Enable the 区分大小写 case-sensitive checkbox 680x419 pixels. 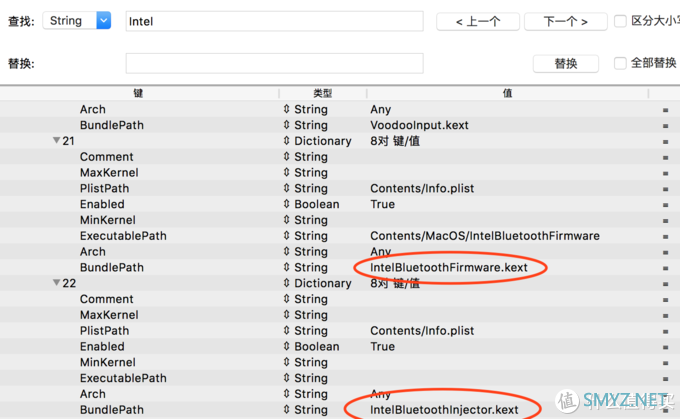coord(620,21)
